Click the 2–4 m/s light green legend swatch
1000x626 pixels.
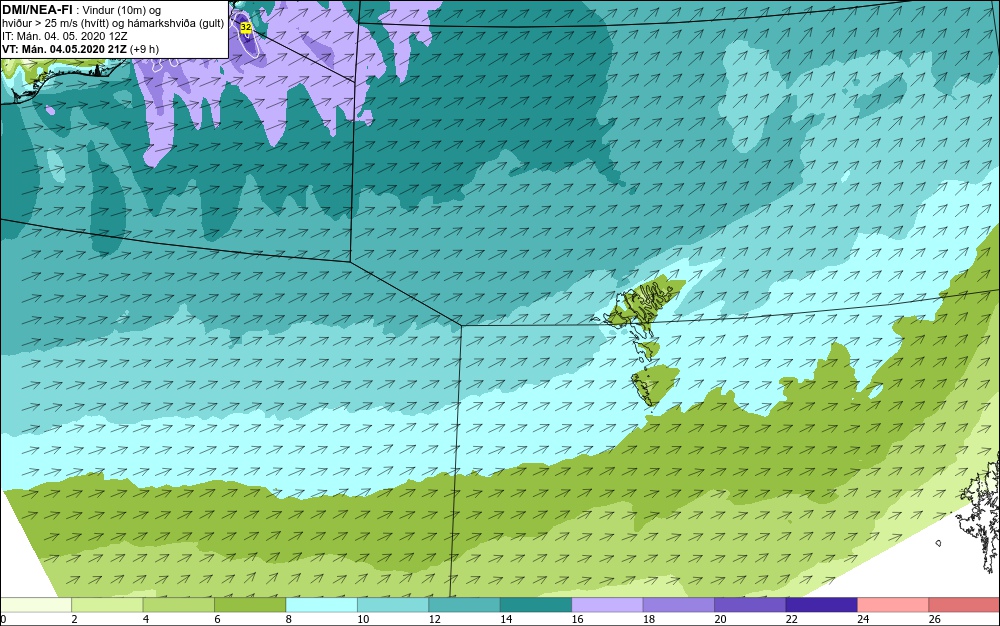107,605
